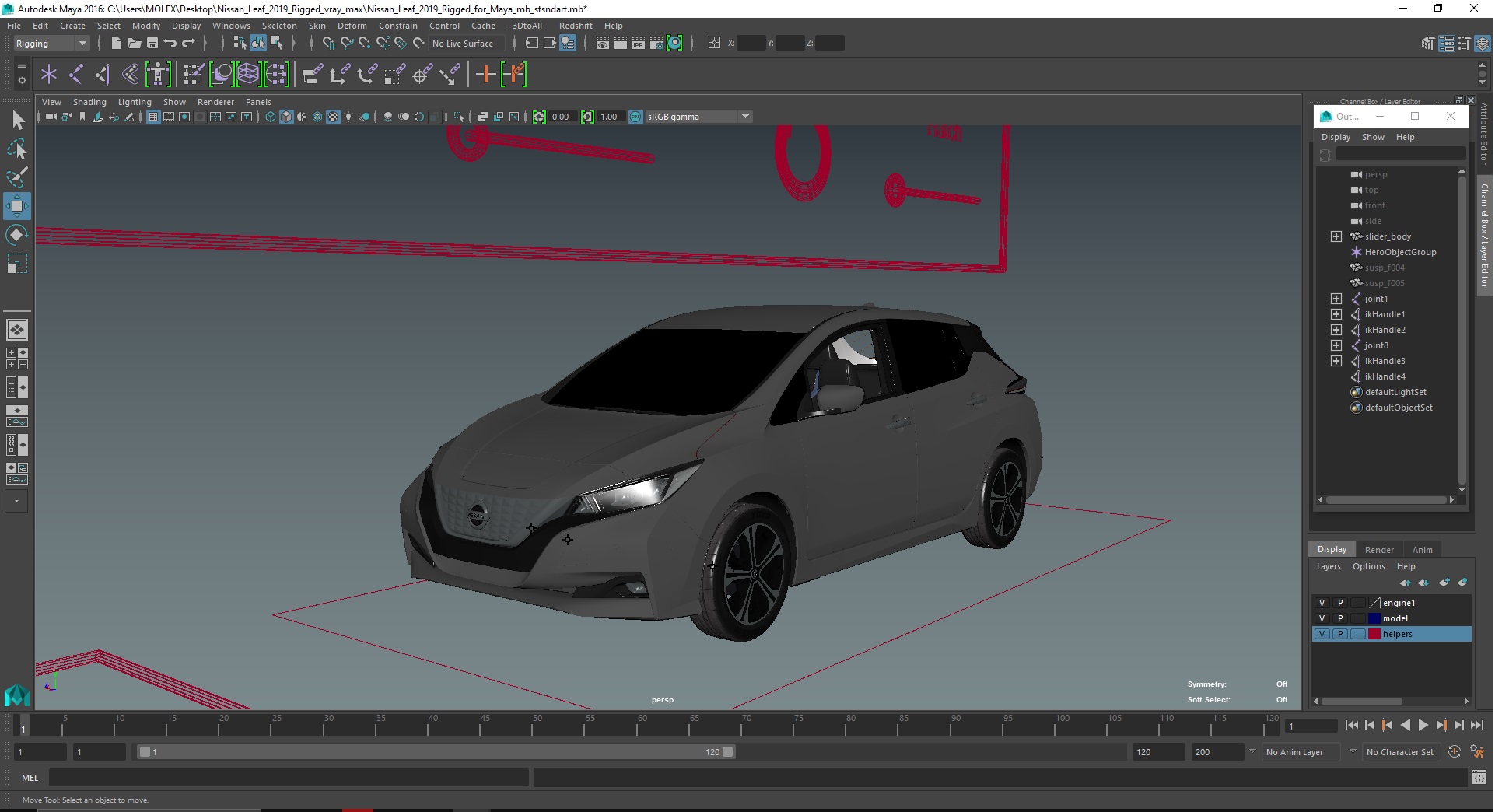Play animation forwards
The image size is (1495, 812).
1423,725
